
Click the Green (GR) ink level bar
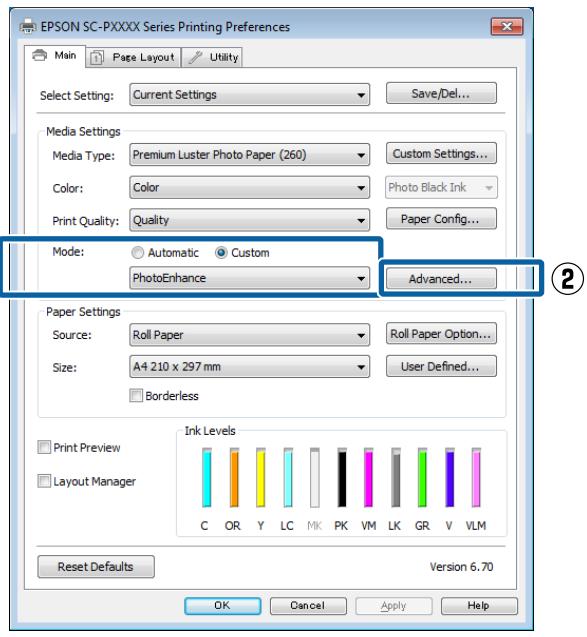point(422,477)
